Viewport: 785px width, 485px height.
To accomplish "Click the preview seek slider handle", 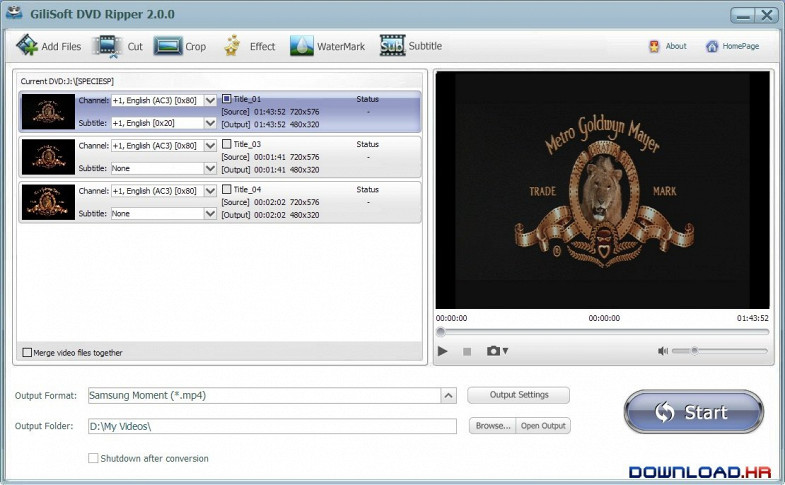I will pos(441,332).
